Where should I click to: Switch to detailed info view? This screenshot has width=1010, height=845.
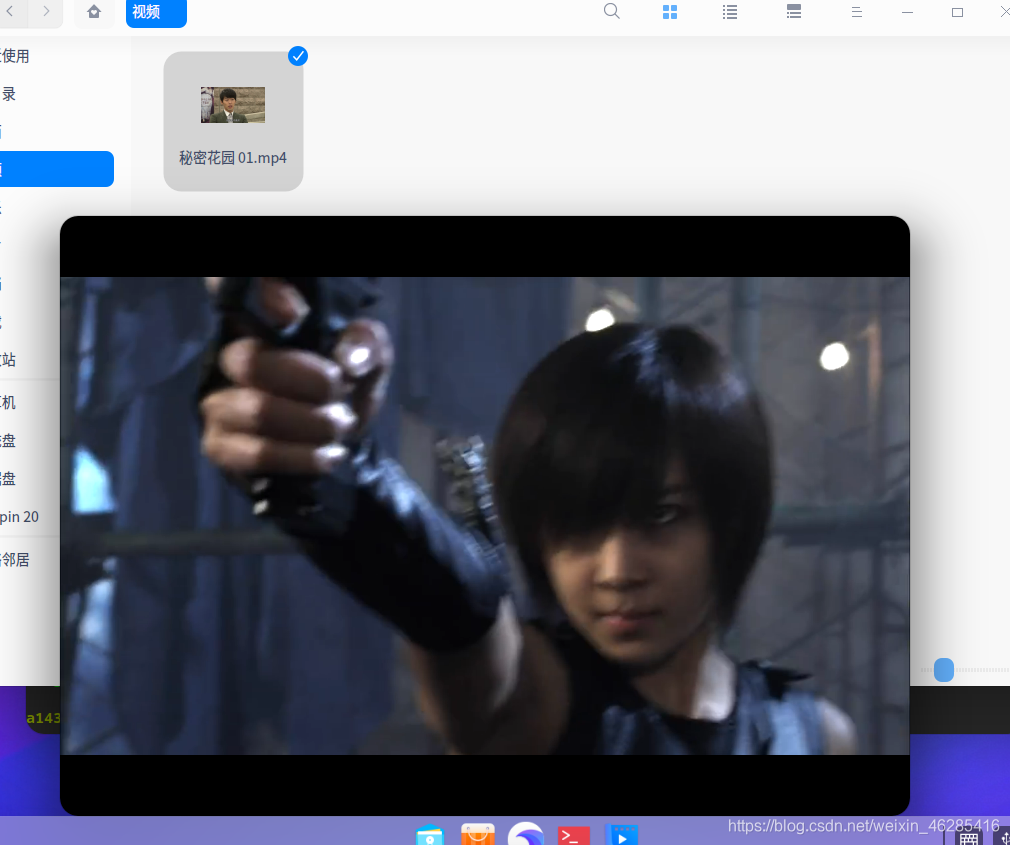click(x=794, y=12)
